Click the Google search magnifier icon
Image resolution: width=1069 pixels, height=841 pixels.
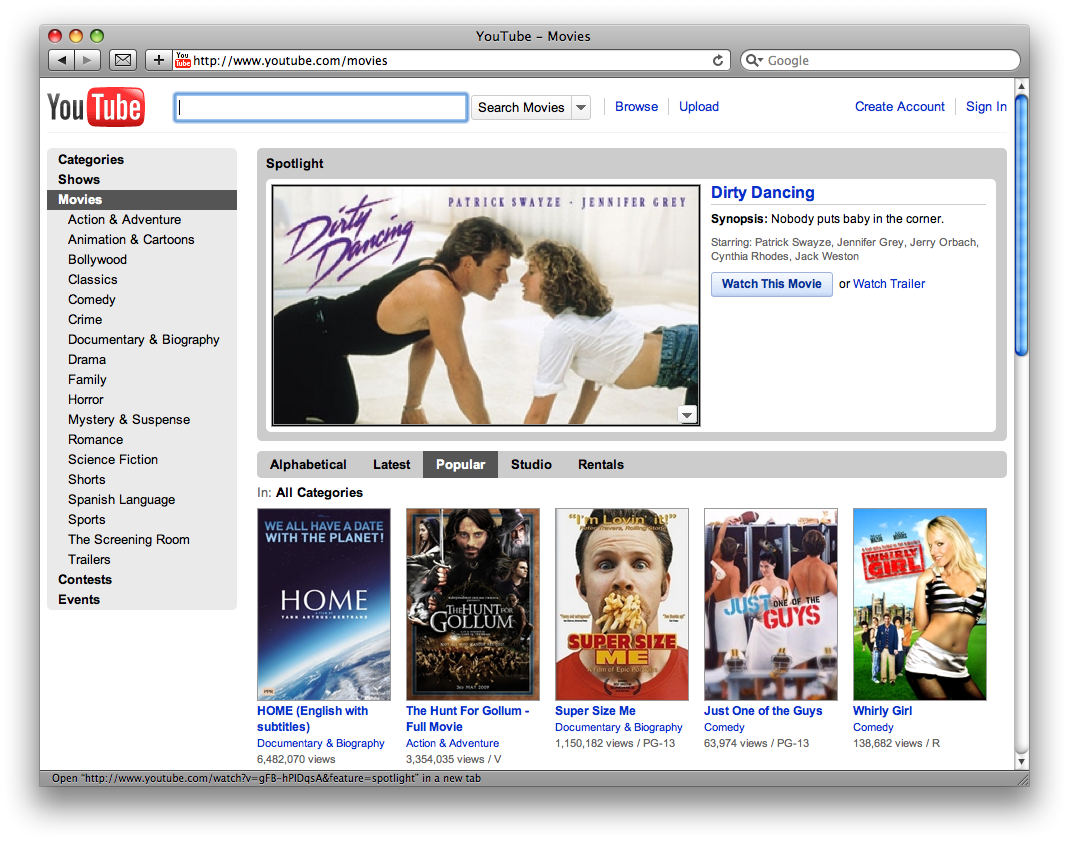tap(753, 61)
